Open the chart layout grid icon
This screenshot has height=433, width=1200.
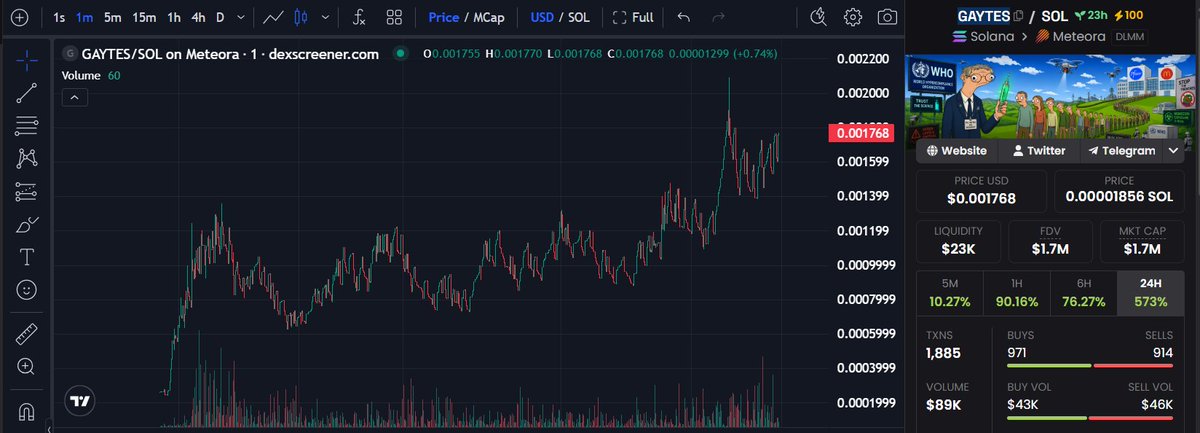[x=394, y=17]
